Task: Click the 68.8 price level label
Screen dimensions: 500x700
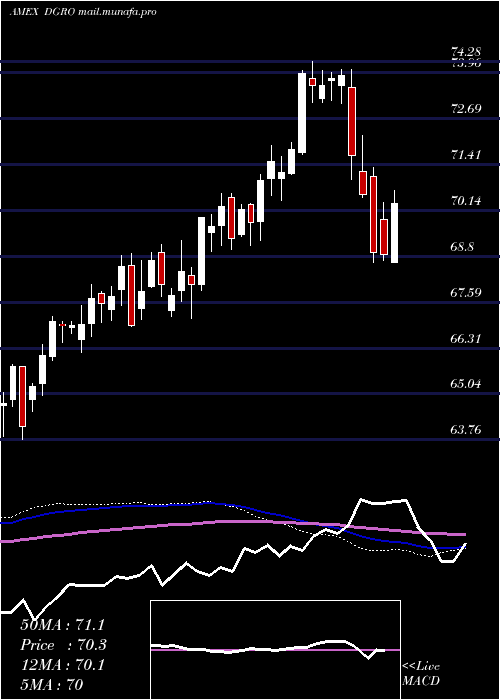Action: [462, 247]
